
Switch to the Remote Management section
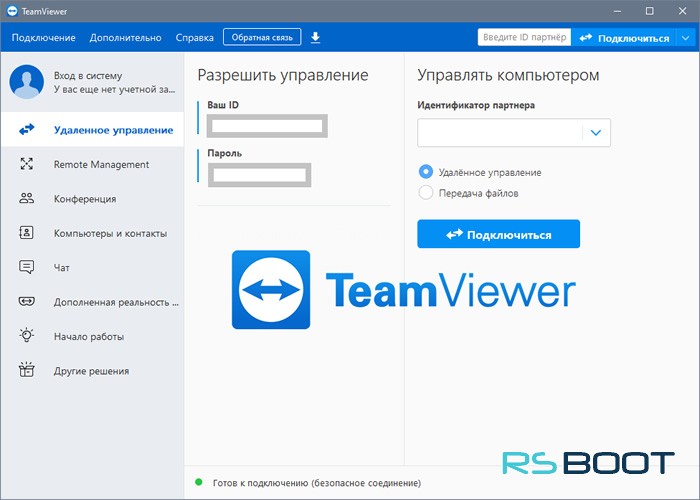92,164
